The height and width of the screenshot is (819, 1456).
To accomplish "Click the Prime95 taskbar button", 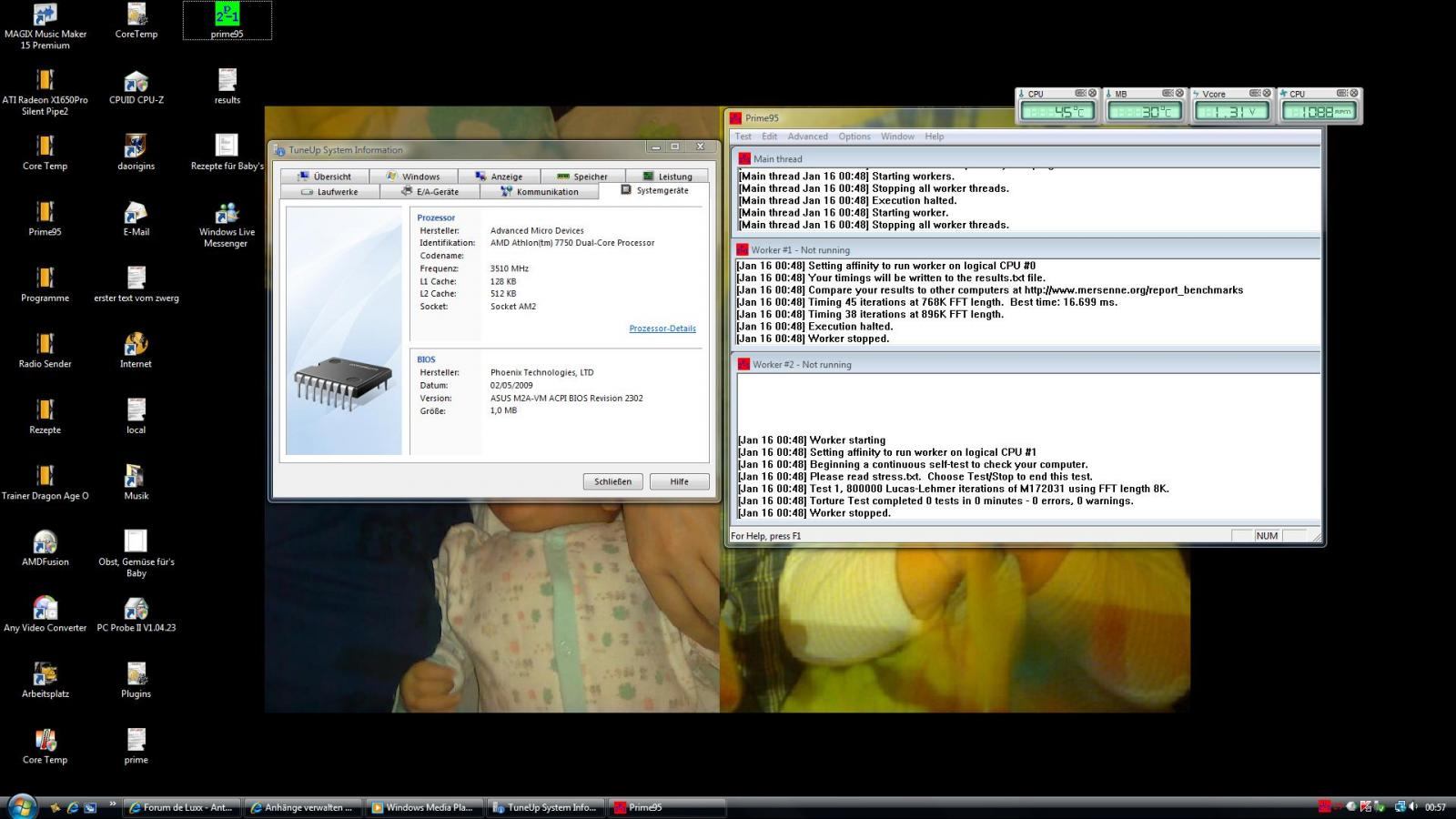I will click(665, 807).
